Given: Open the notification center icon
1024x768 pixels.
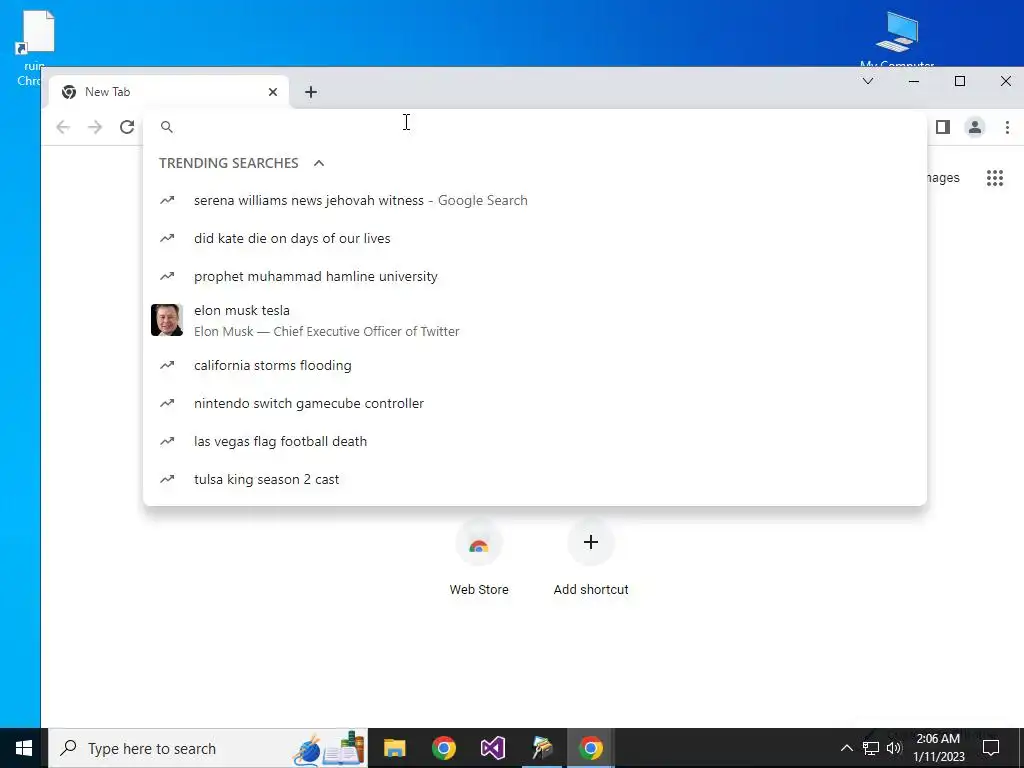Looking at the screenshot, I should (x=991, y=748).
